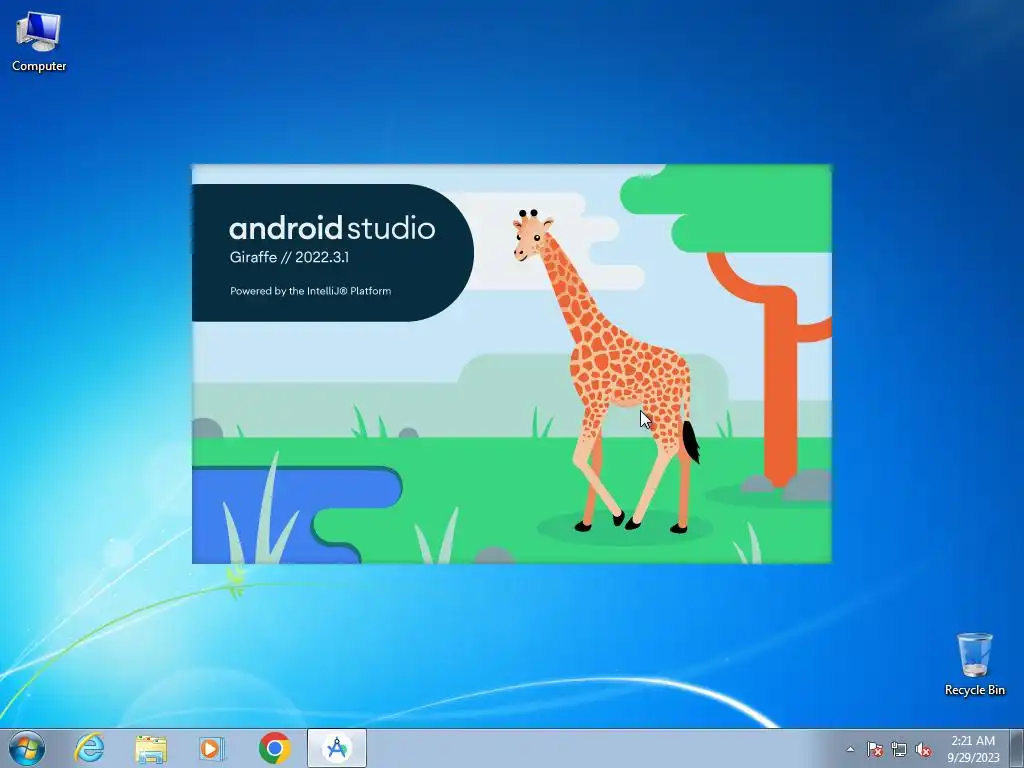
Task: Click the Android Studio Giraffe splash screen
Action: point(512,364)
